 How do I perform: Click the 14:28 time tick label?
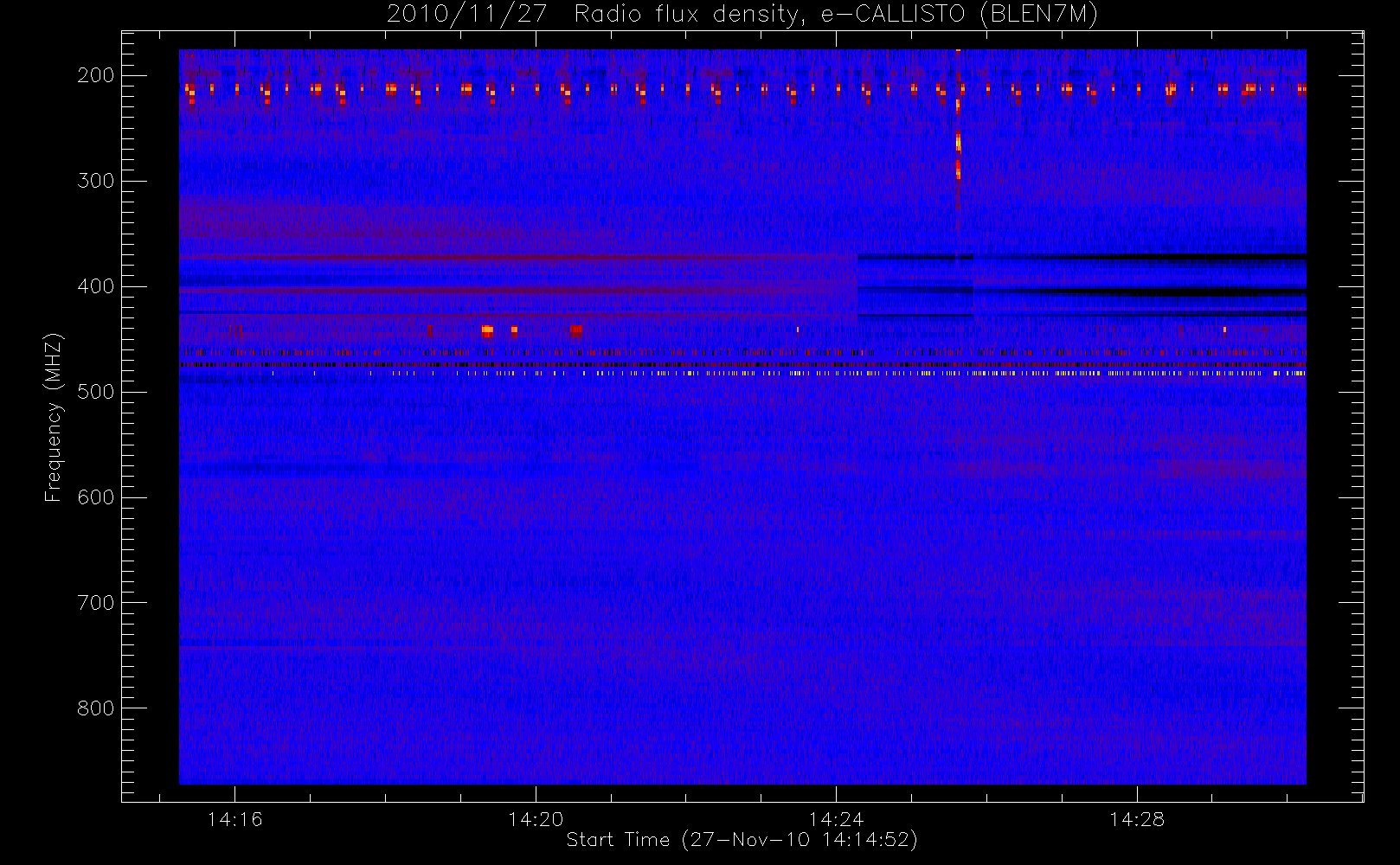coord(1137,818)
